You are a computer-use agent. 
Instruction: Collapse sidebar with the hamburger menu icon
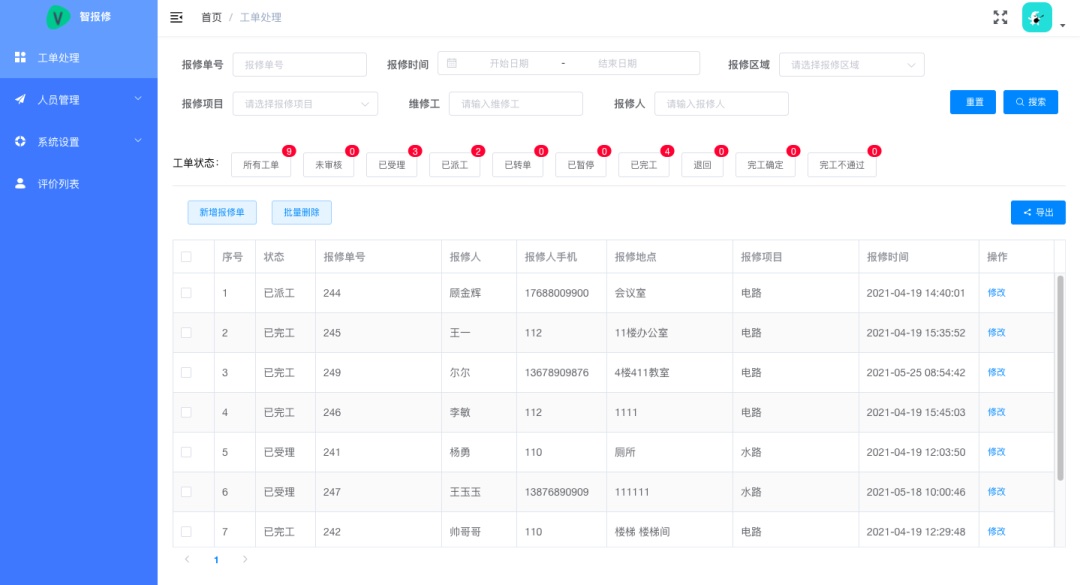coord(177,17)
